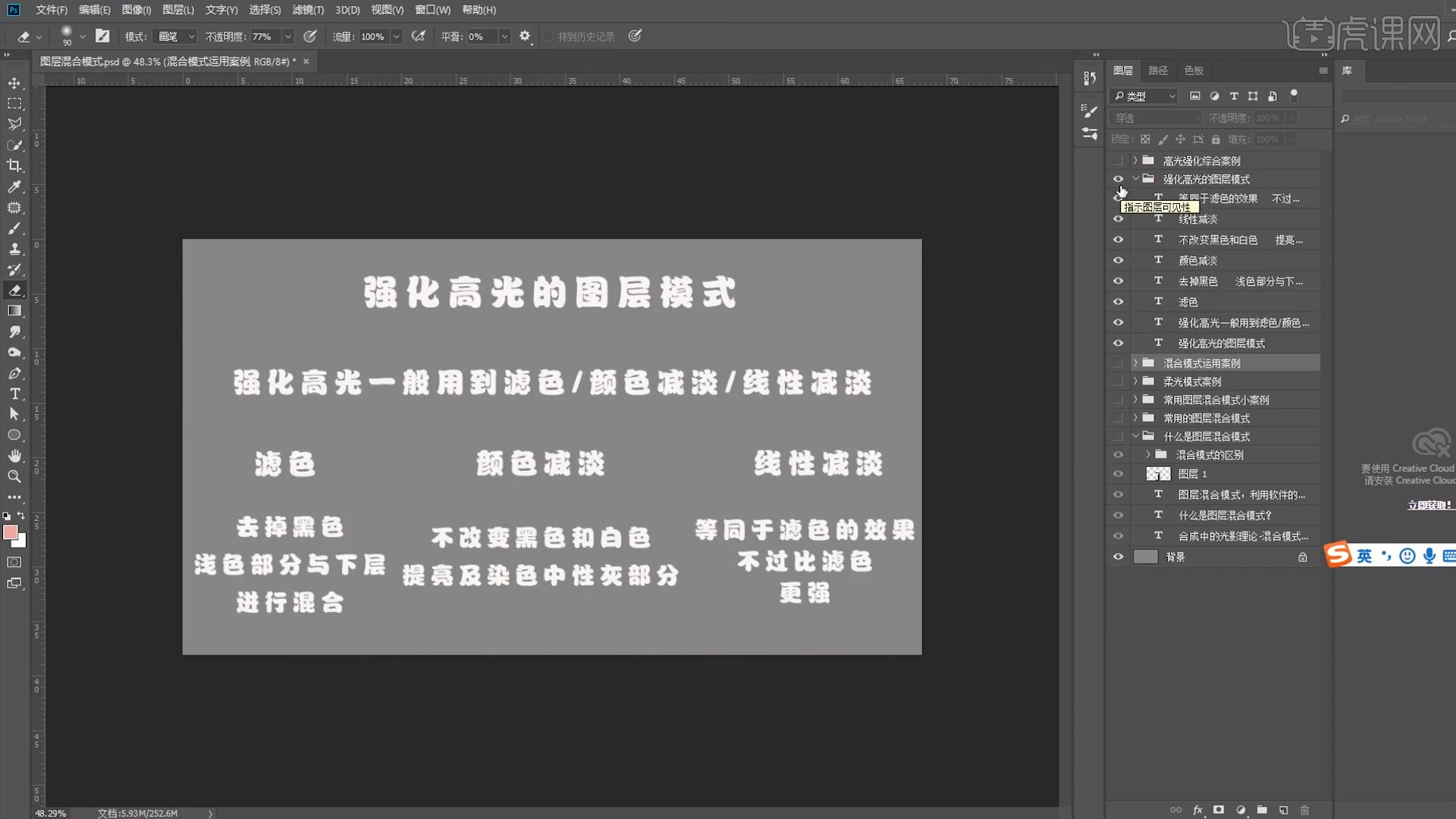Screen dimensions: 1456x819
Task: Add layer mask icon
Action: (1219, 810)
